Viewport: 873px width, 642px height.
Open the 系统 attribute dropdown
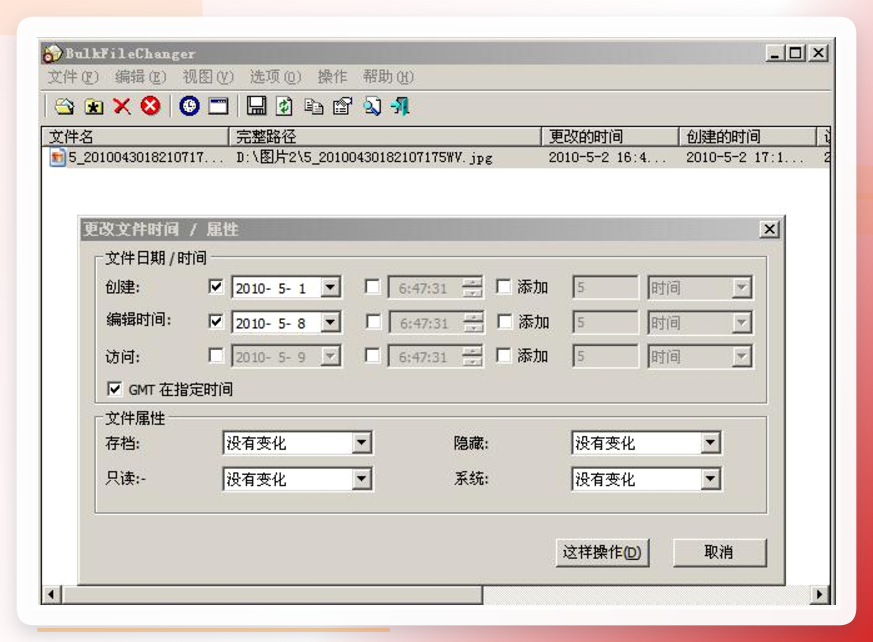point(710,478)
